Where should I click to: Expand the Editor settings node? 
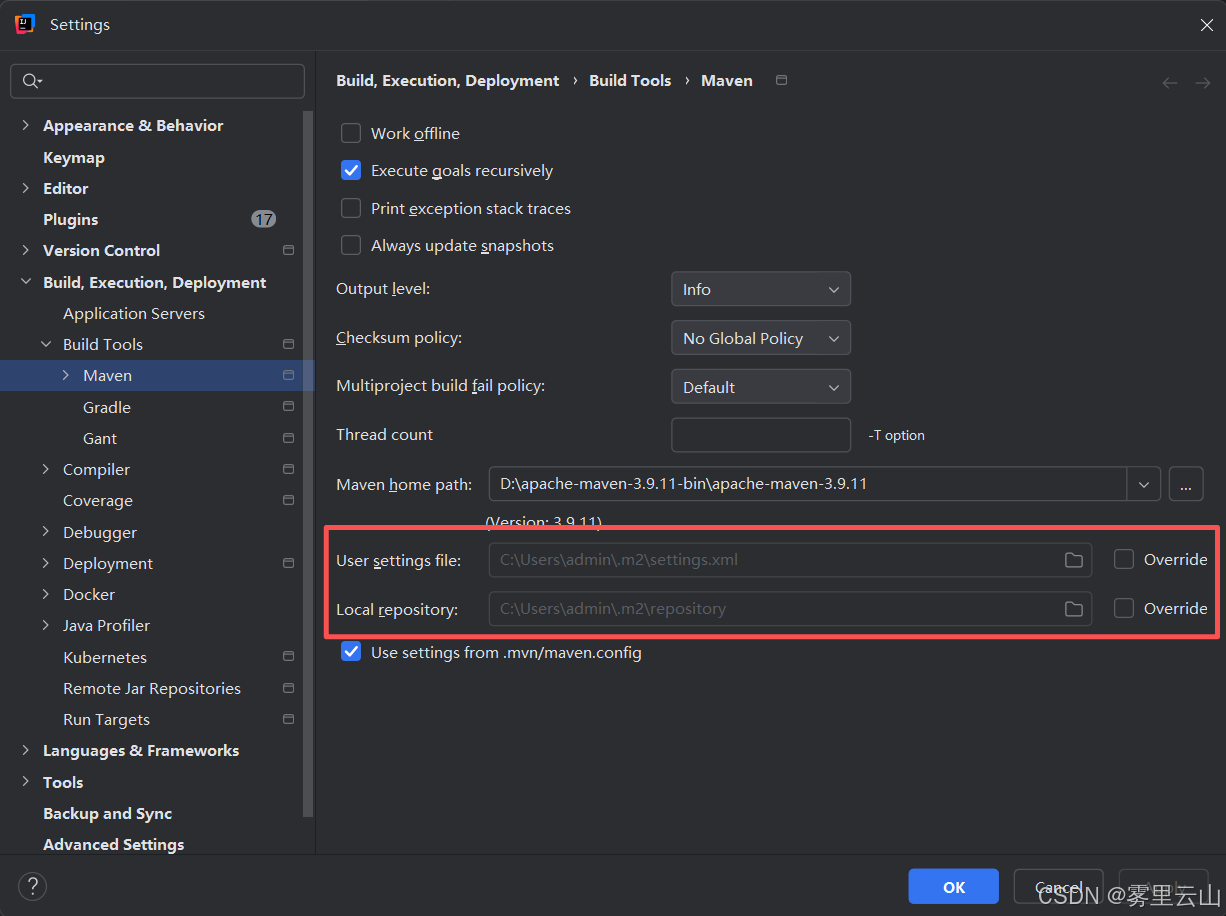(26, 188)
